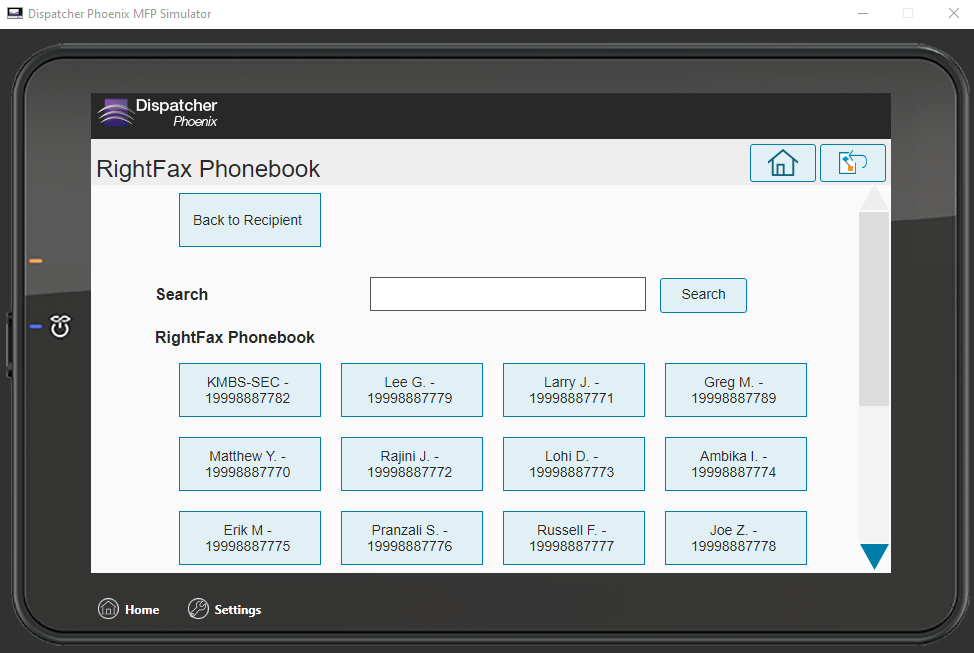Viewport: 974px width, 653px height.
Task: Click the Dispatcher Phoenix logo
Action: click(x=158, y=112)
